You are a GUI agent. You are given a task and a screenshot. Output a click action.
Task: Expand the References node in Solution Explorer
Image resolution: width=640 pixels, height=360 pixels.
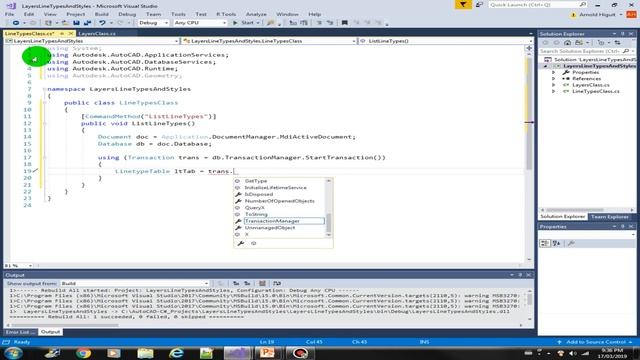coord(553,79)
